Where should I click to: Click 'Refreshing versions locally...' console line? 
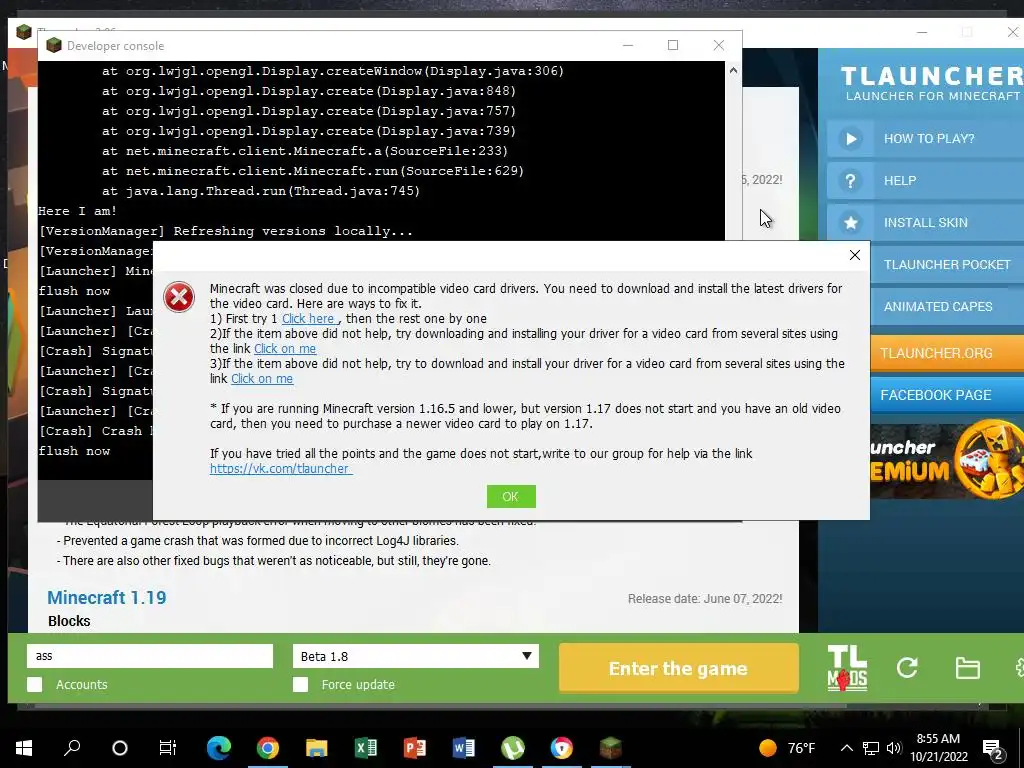(x=225, y=231)
